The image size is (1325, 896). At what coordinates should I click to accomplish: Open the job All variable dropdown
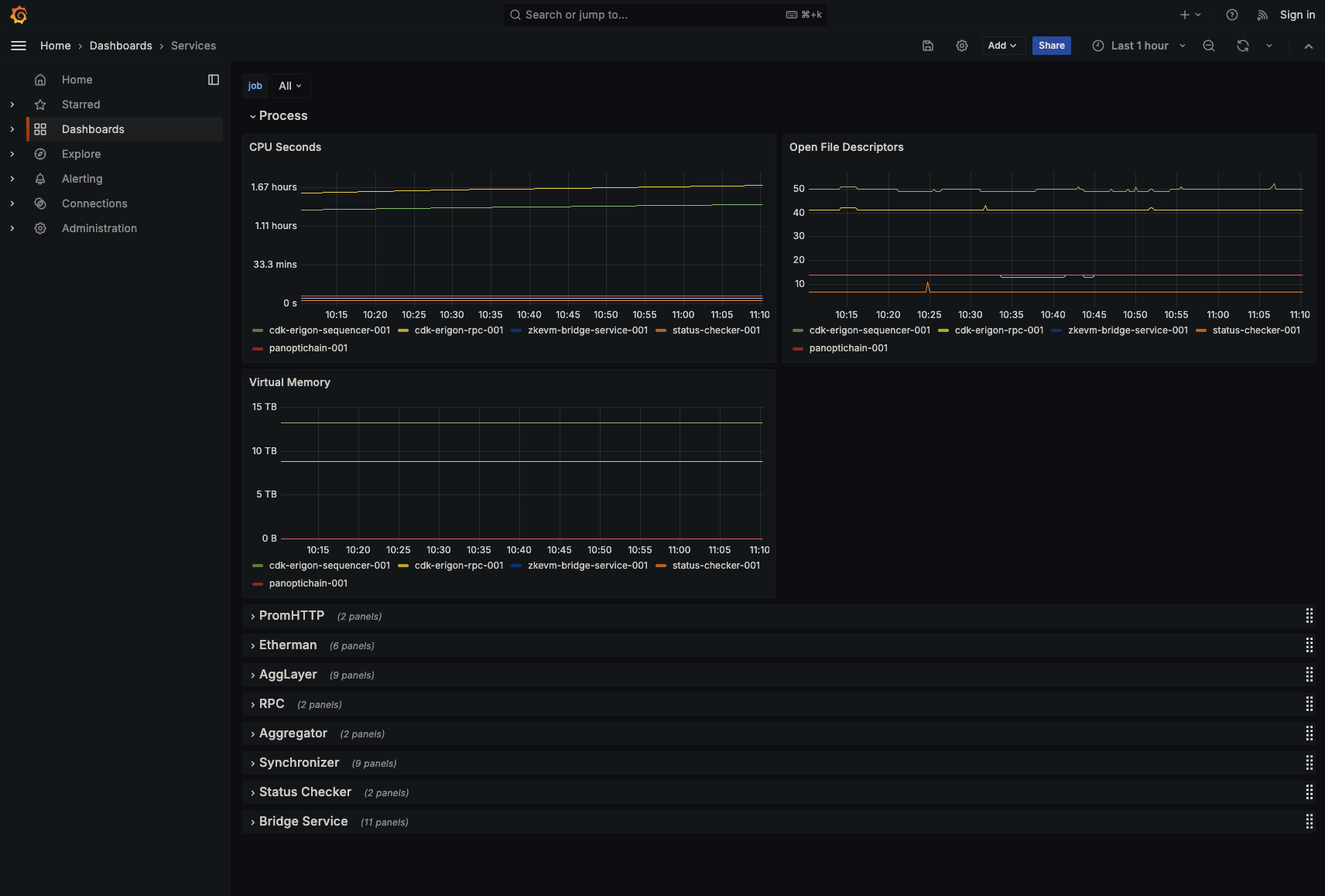pyautogui.click(x=290, y=86)
